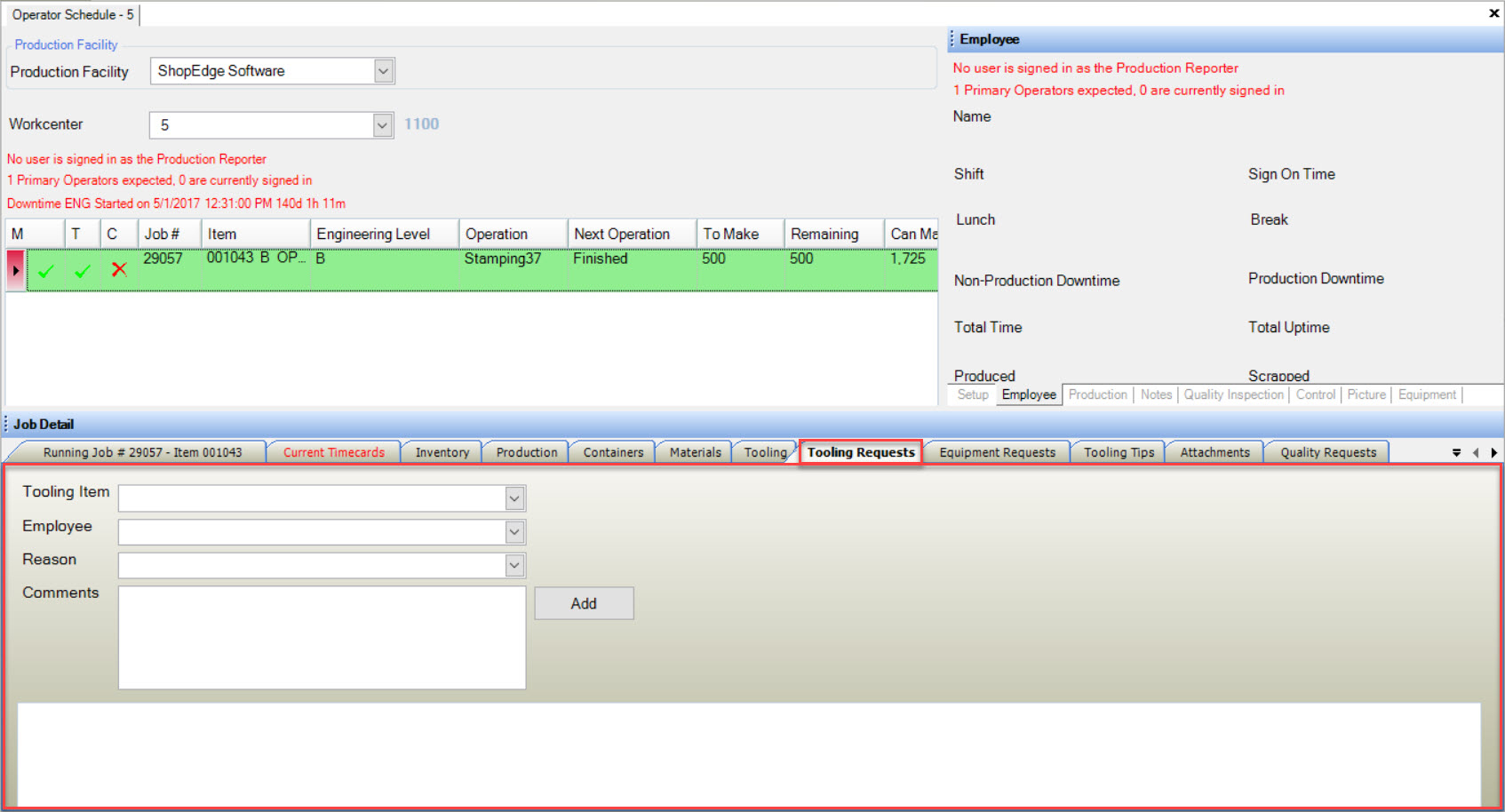Open the Materials tab

(x=695, y=452)
